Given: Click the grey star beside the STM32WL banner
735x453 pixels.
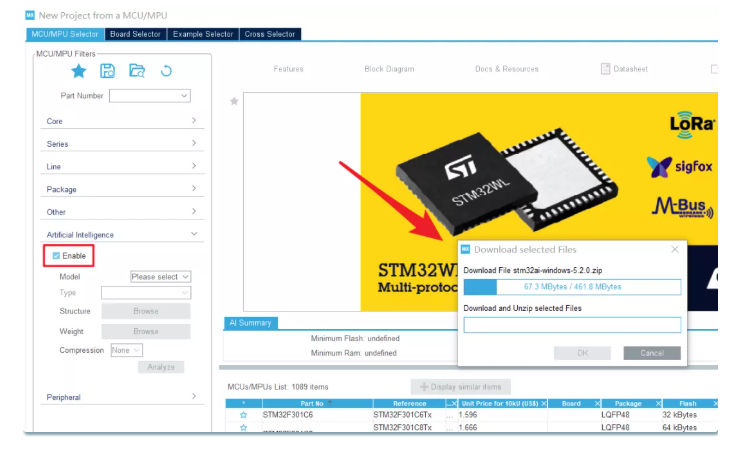Looking at the screenshot, I should click(234, 101).
